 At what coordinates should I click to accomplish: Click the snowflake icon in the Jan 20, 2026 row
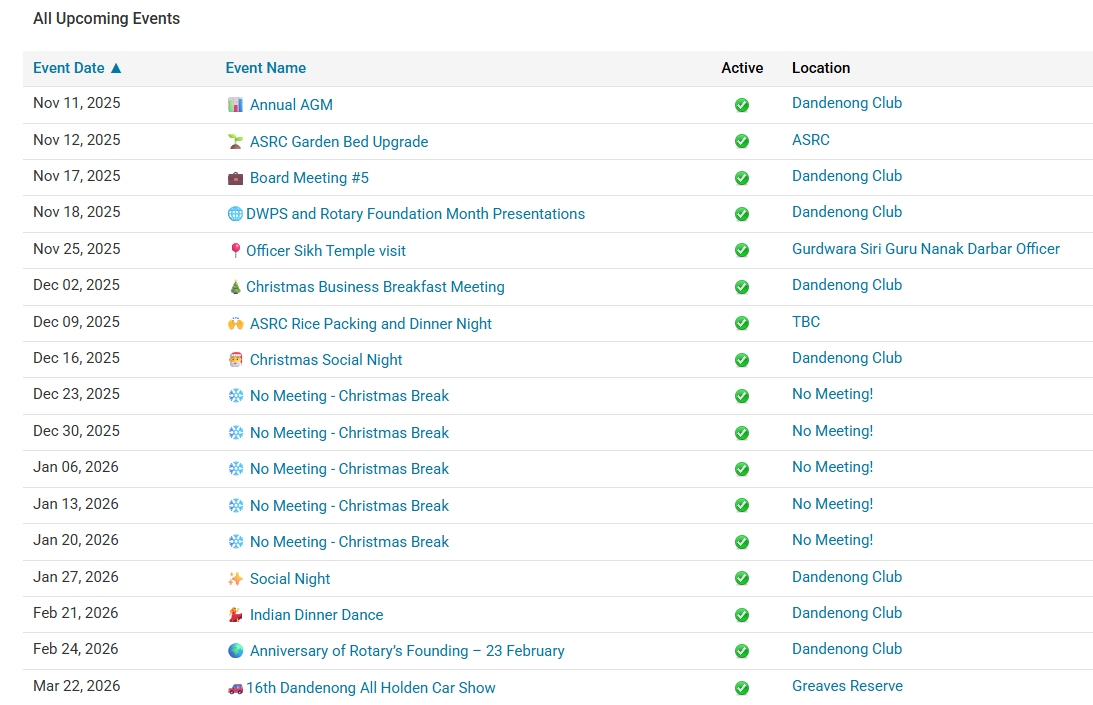tap(236, 542)
